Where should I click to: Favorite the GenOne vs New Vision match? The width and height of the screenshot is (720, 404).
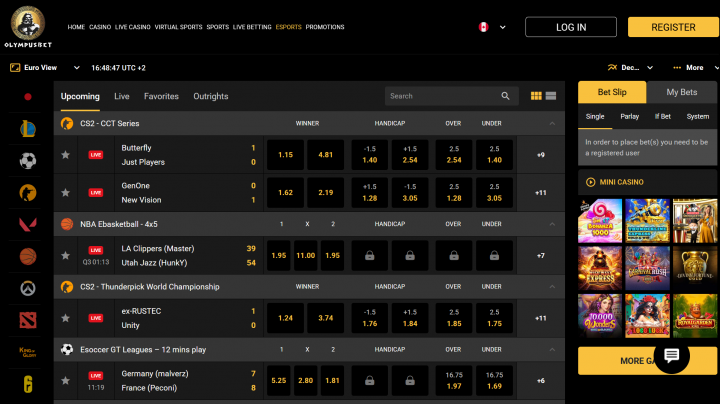(x=66, y=193)
